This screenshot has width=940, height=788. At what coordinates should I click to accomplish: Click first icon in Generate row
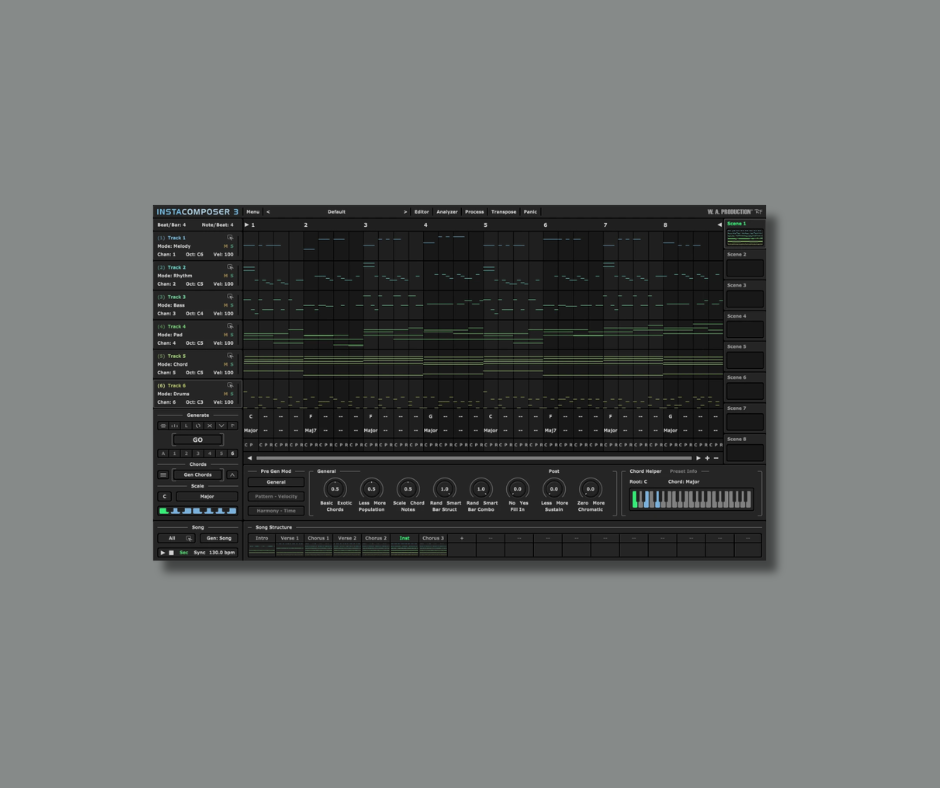(x=163, y=426)
